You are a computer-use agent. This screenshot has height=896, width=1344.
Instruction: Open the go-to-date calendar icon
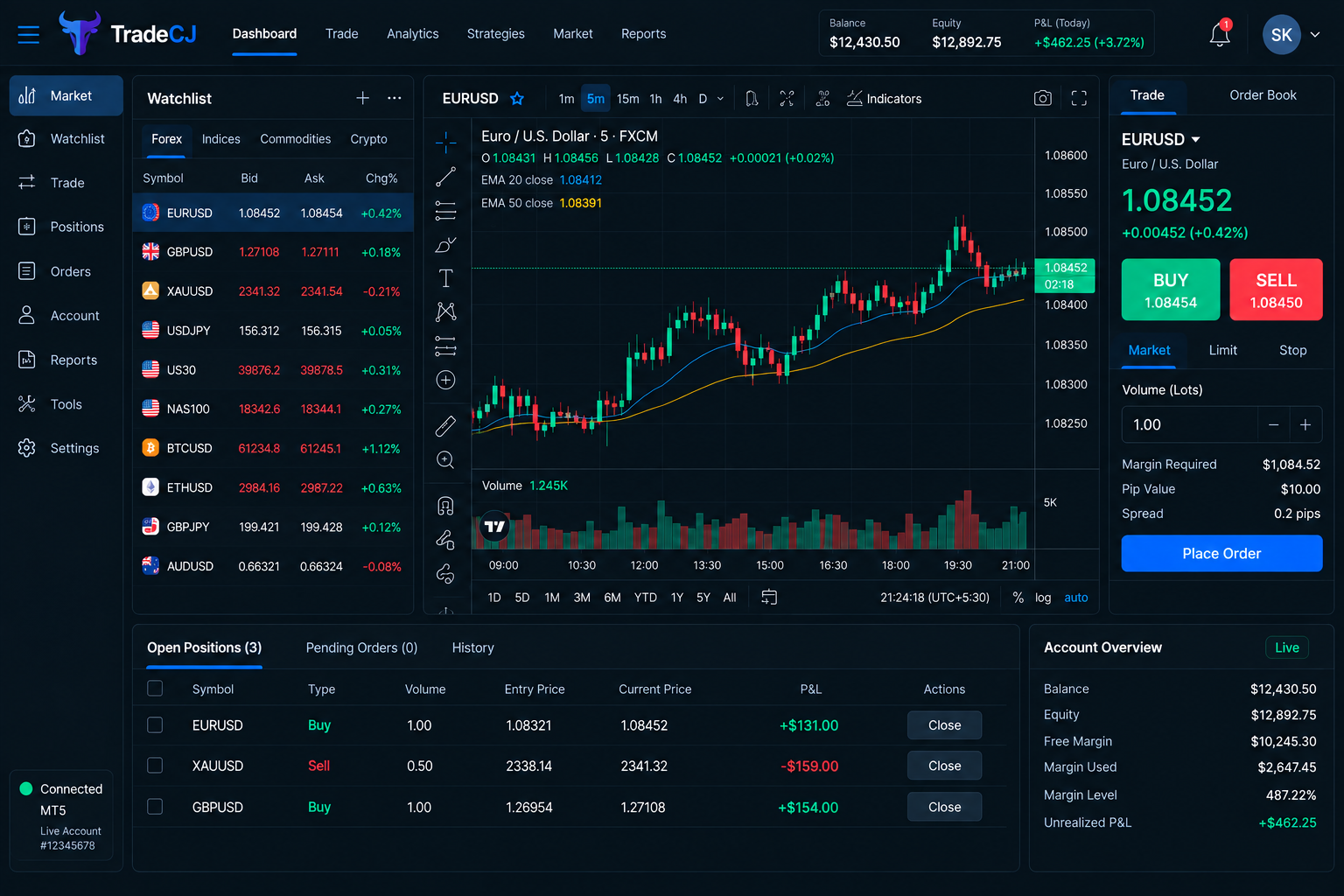[x=769, y=597]
